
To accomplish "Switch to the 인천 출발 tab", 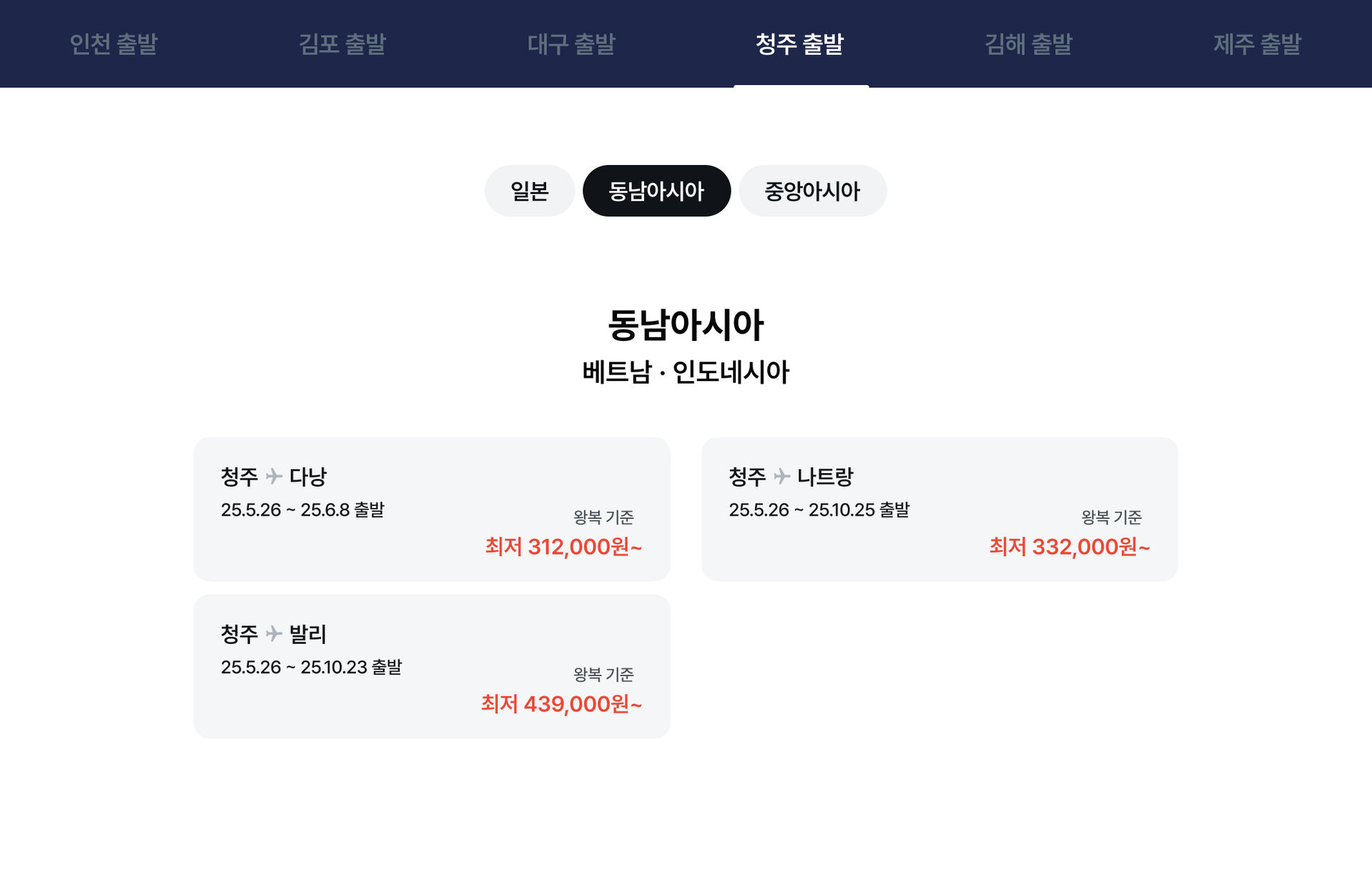I will point(114,44).
